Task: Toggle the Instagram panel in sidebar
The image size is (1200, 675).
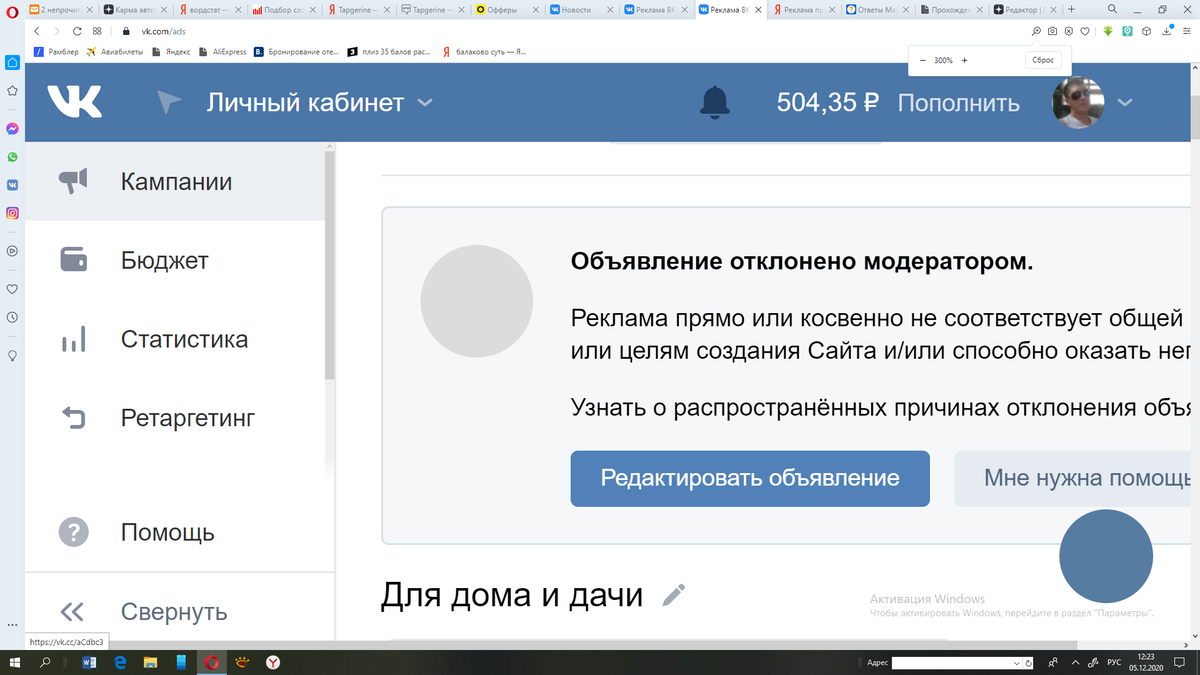Action: click(11, 212)
